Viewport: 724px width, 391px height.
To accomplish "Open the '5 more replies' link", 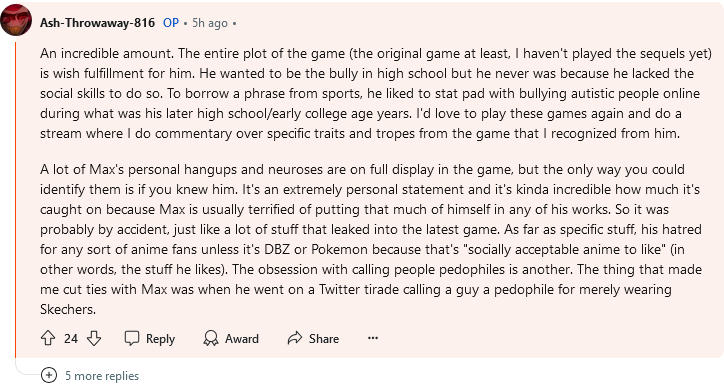I will [x=102, y=376].
